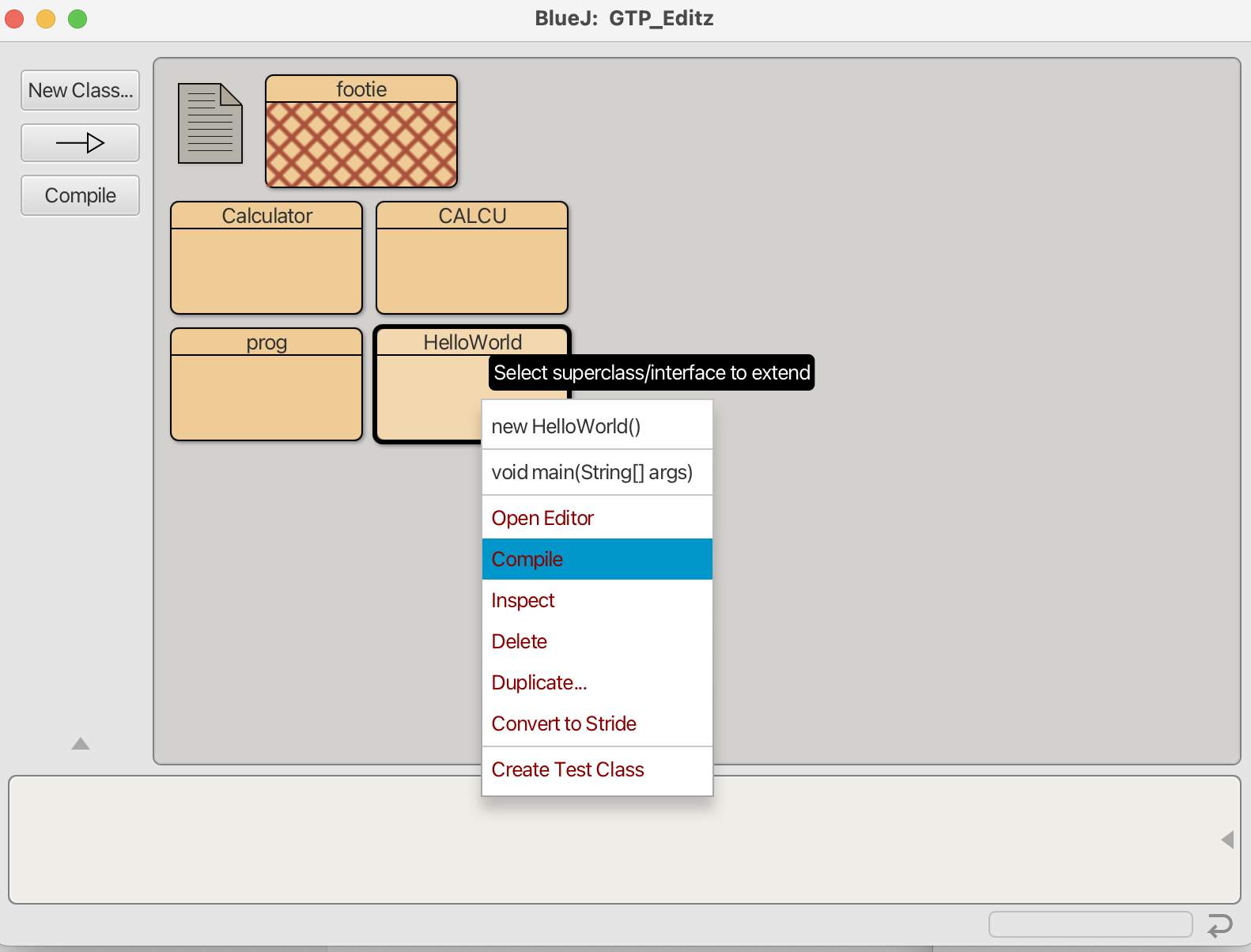The image size is (1251, 952).
Task: Minimize the BlueJ window with yellow button
Action: coord(46,18)
